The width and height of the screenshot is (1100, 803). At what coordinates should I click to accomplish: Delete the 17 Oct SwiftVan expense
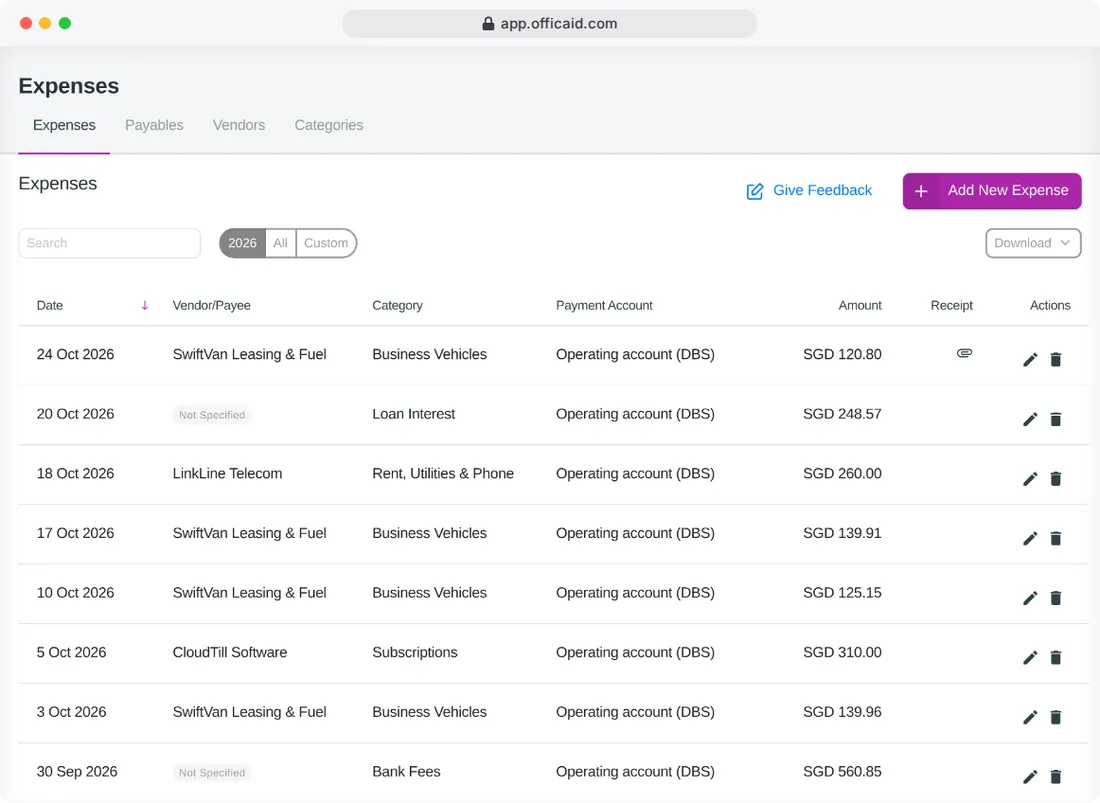(1055, 539)
